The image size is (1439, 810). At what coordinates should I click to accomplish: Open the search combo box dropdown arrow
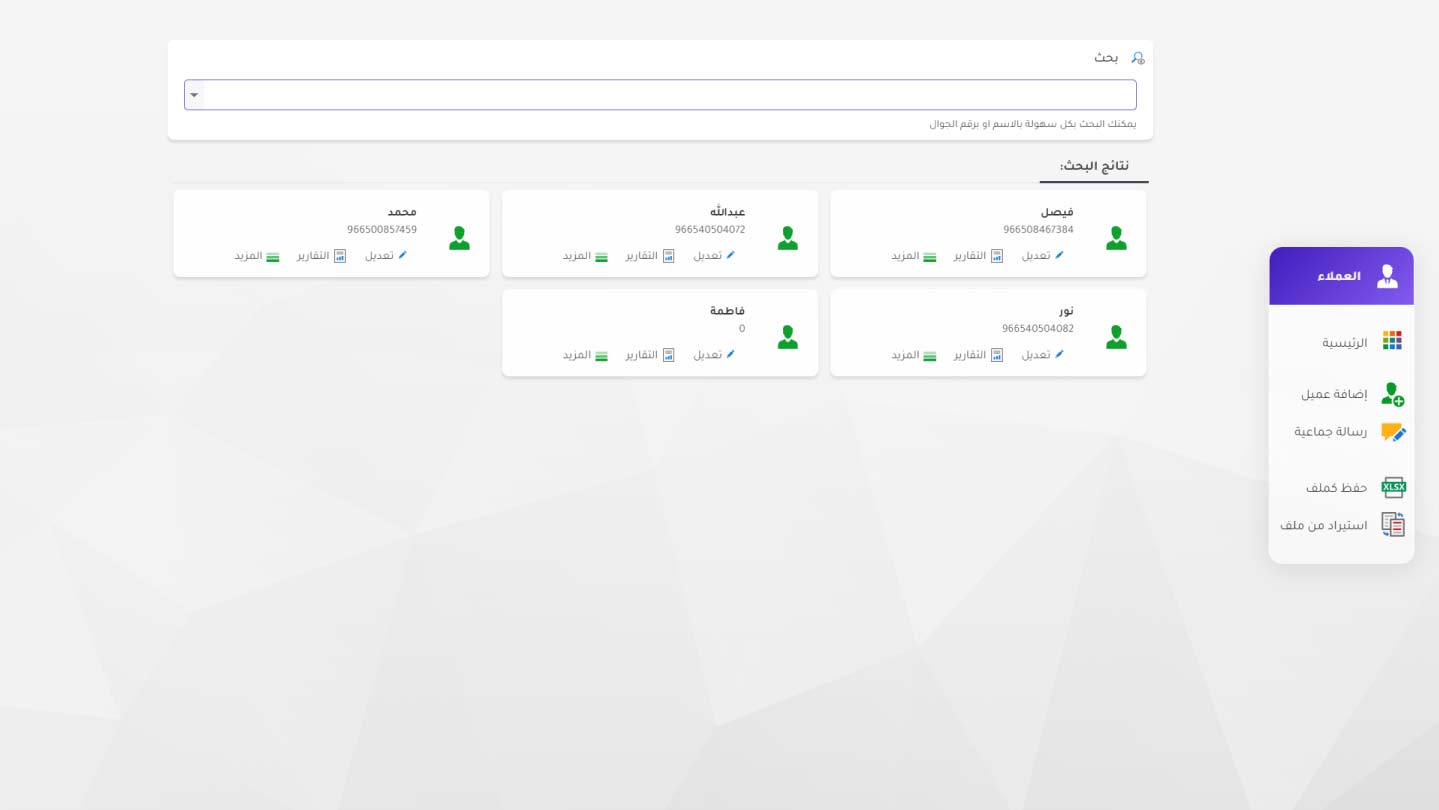(194, 94)
